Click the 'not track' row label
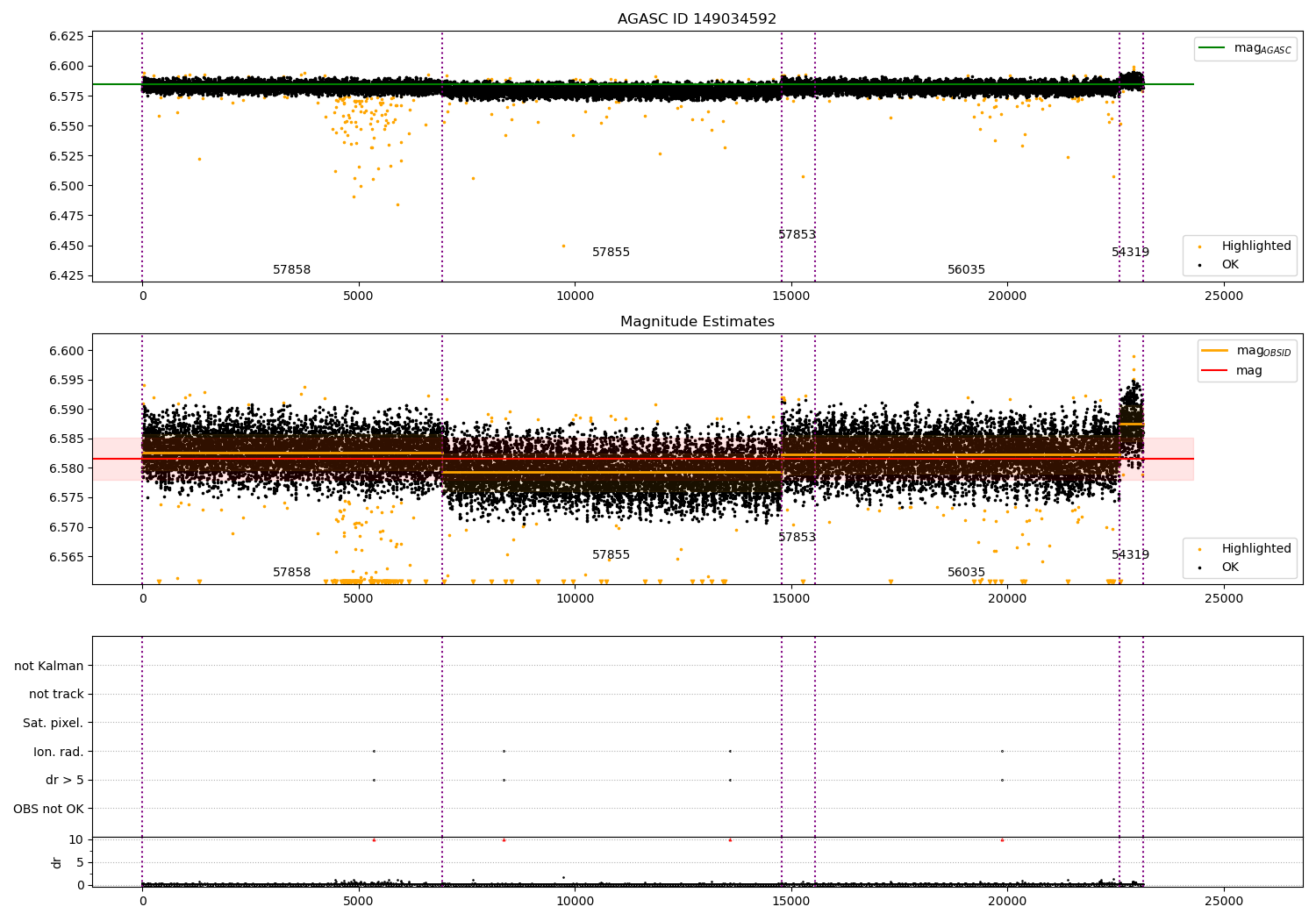The image size is (1316, 921). pyautogui.click(x=56, y=695)
